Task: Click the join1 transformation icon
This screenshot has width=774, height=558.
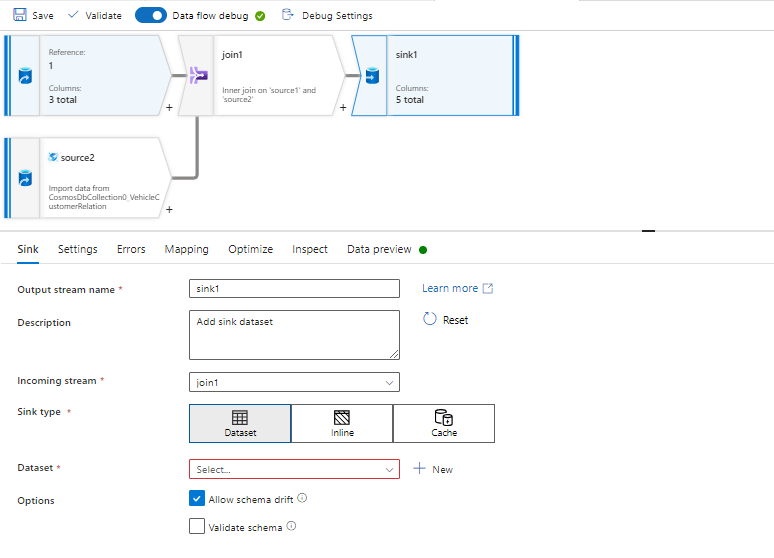Action: pos(198,76)
